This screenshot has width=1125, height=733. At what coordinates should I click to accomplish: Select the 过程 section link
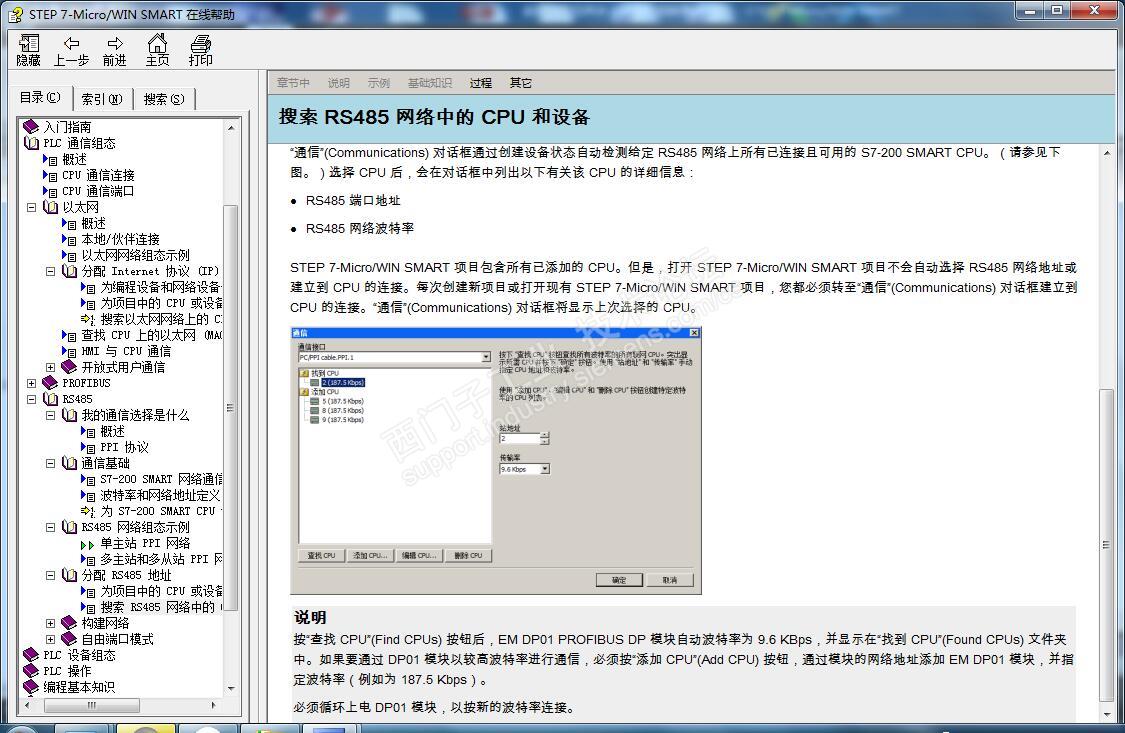481,83
